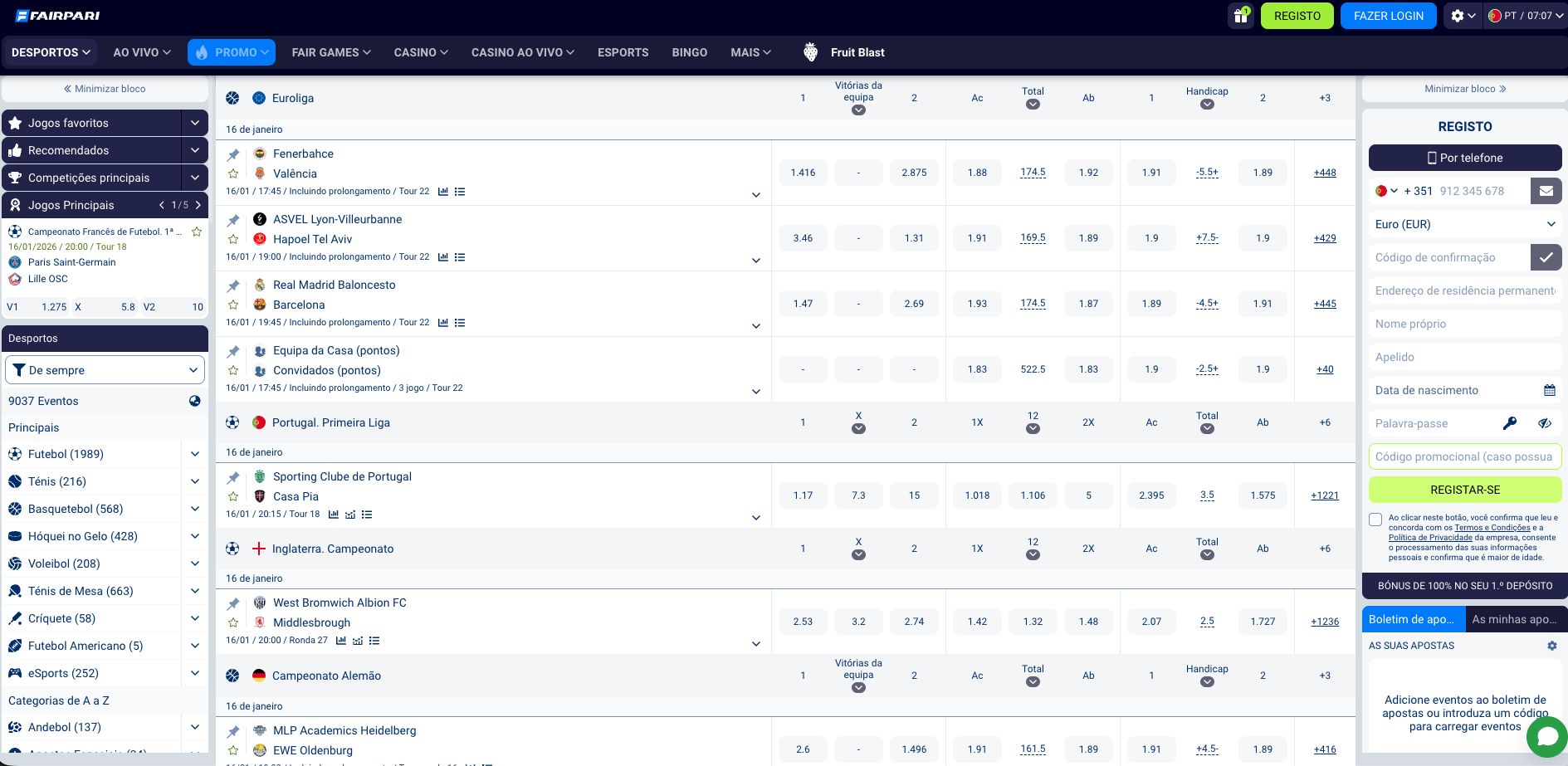Click the FAZER LOGIN button
The width and height of the screenshot is (1568, 766).
pos(1388,16)
